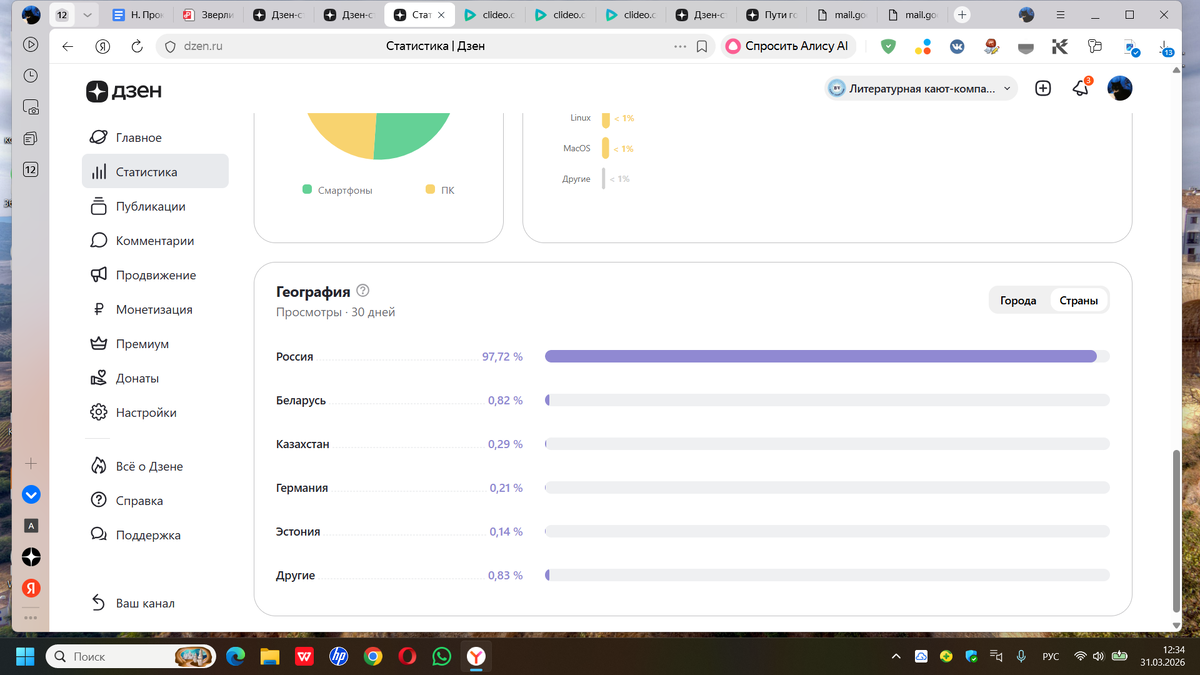Click the Россия percentage bar

(x=827, y=356)
